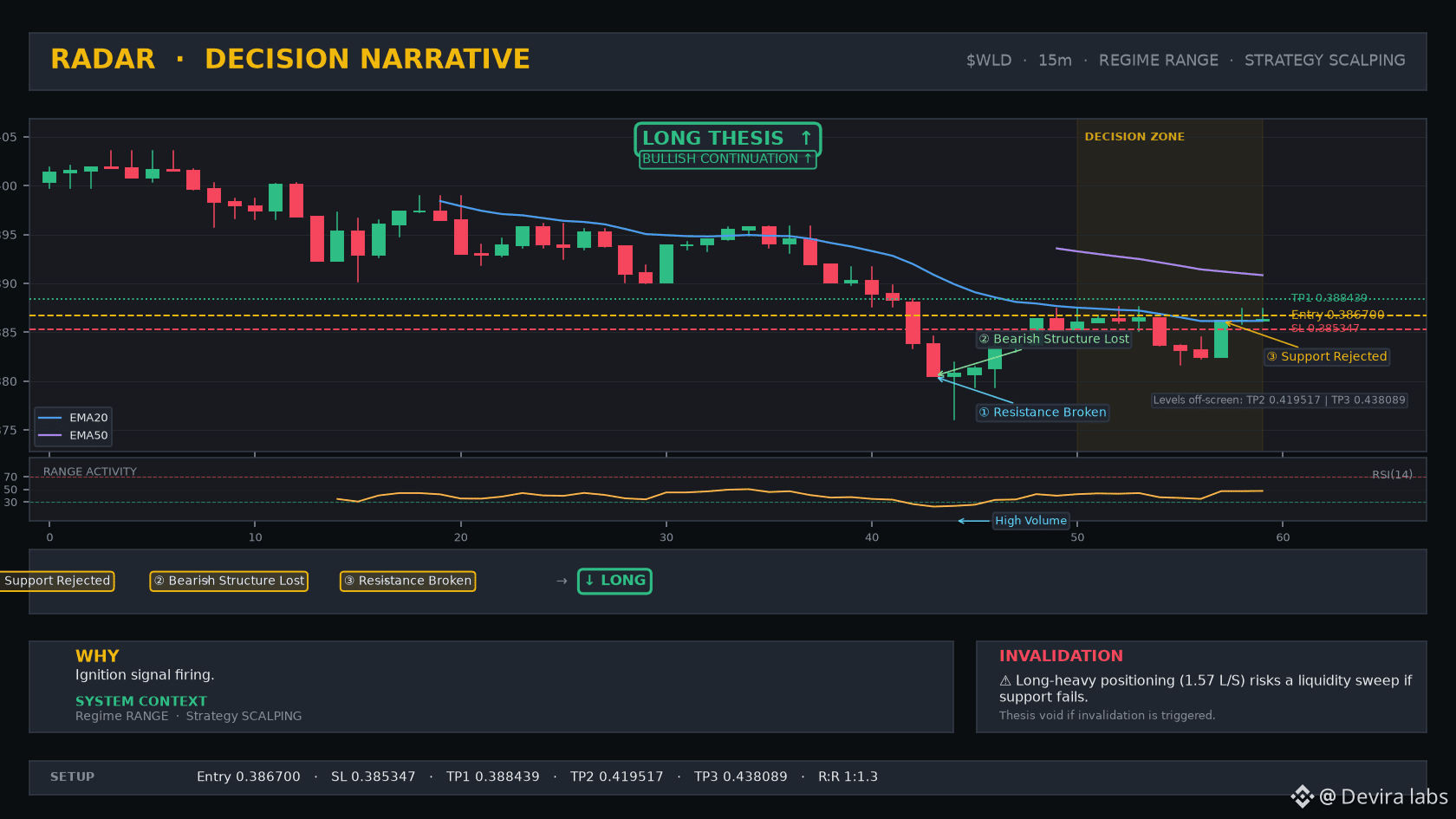Click the DECISION ZONE label
1456x819 pixels.
1134,137
